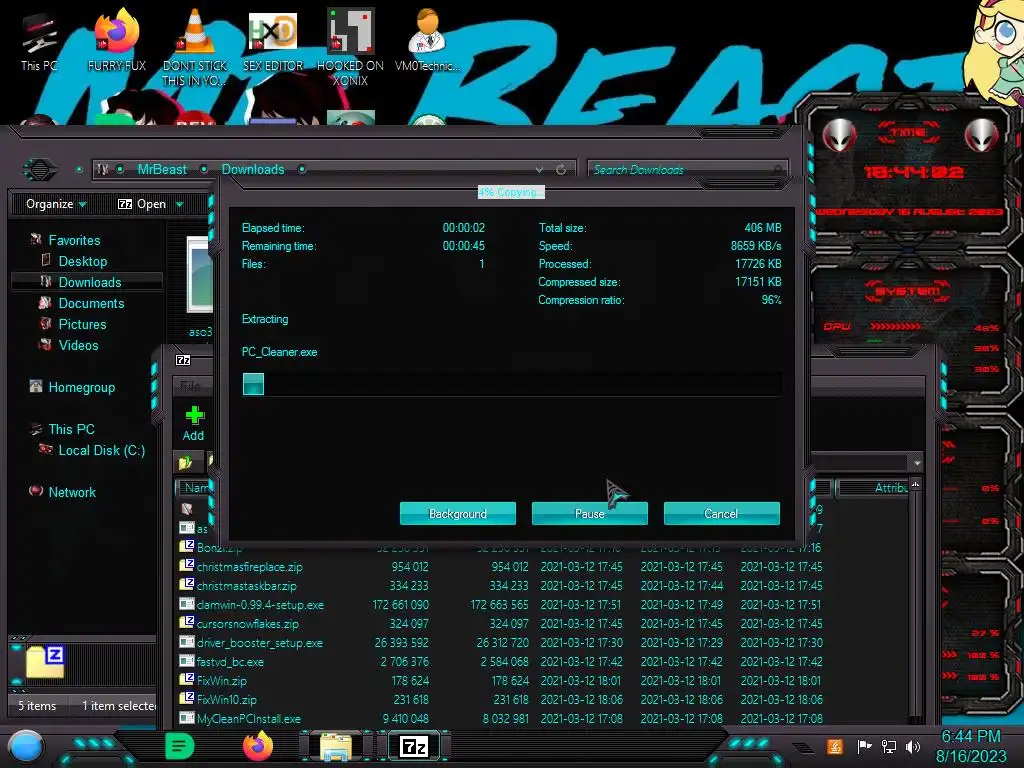Click the 7-Zip vertical scrollbar up arrow

coord(916,485)
